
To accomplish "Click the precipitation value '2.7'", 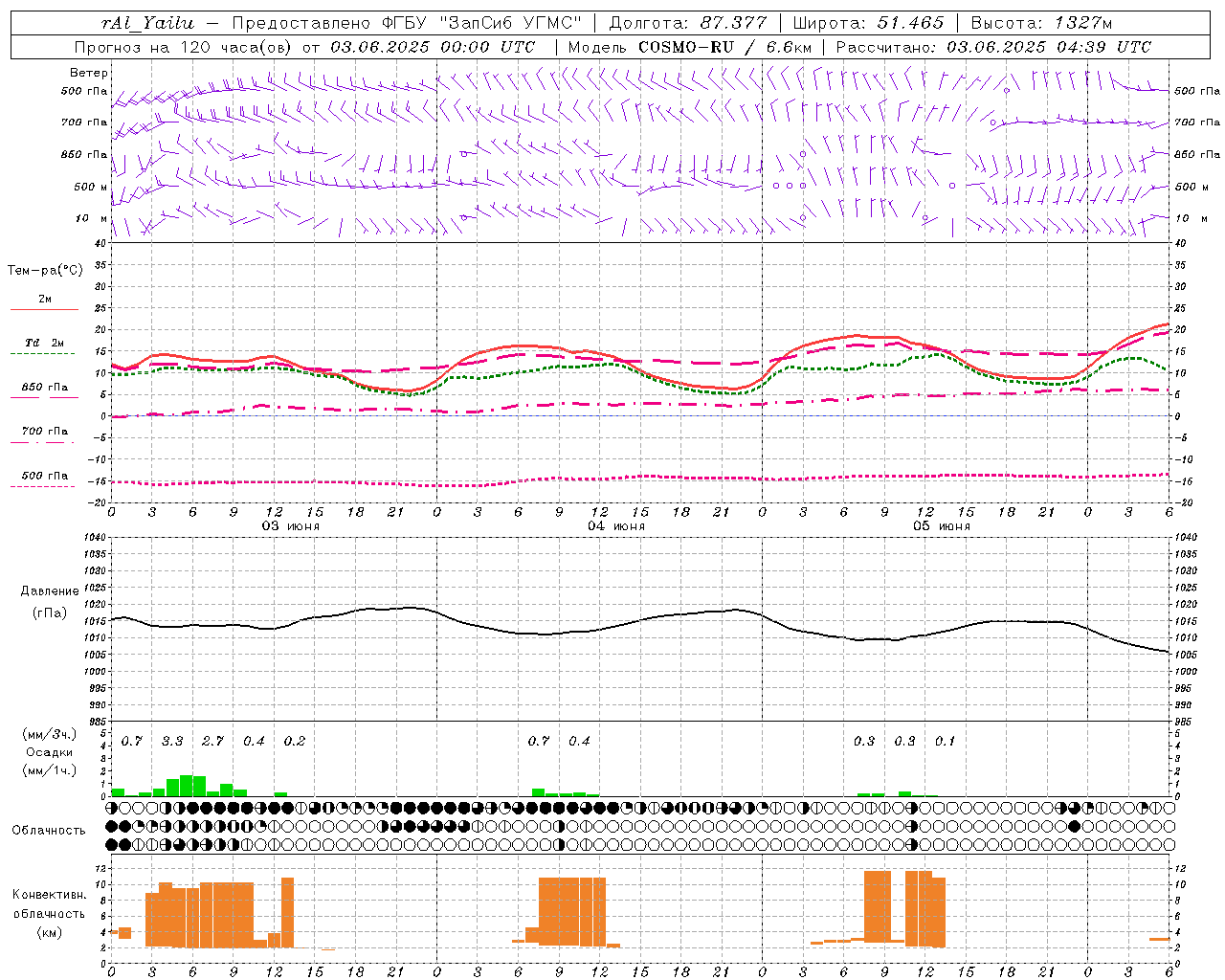I will pos(212,742).
